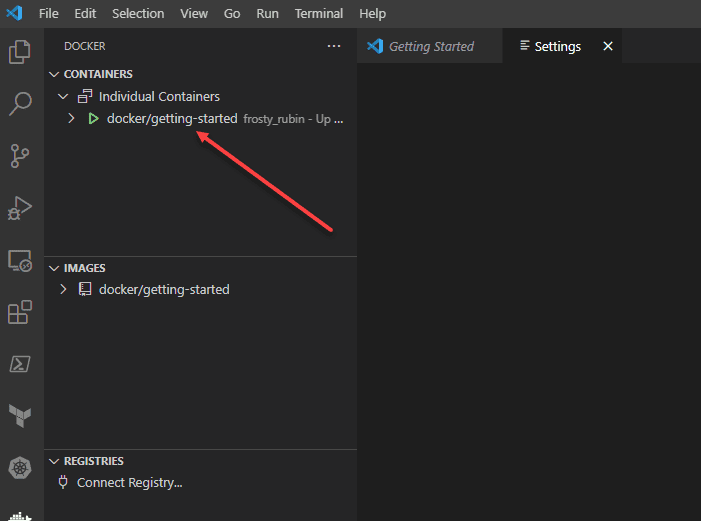The image size is (701, 521).
Task: Expand docker/getting-started under IMAGES
Action: [63, 289]
